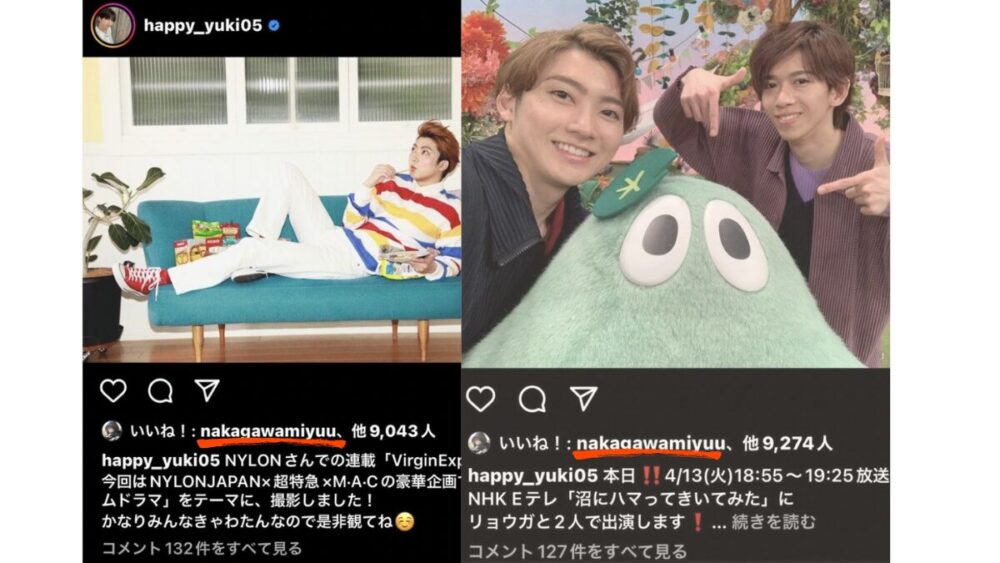
Task: Open the green mascot photo on right
Action: (x=675, y=184)
